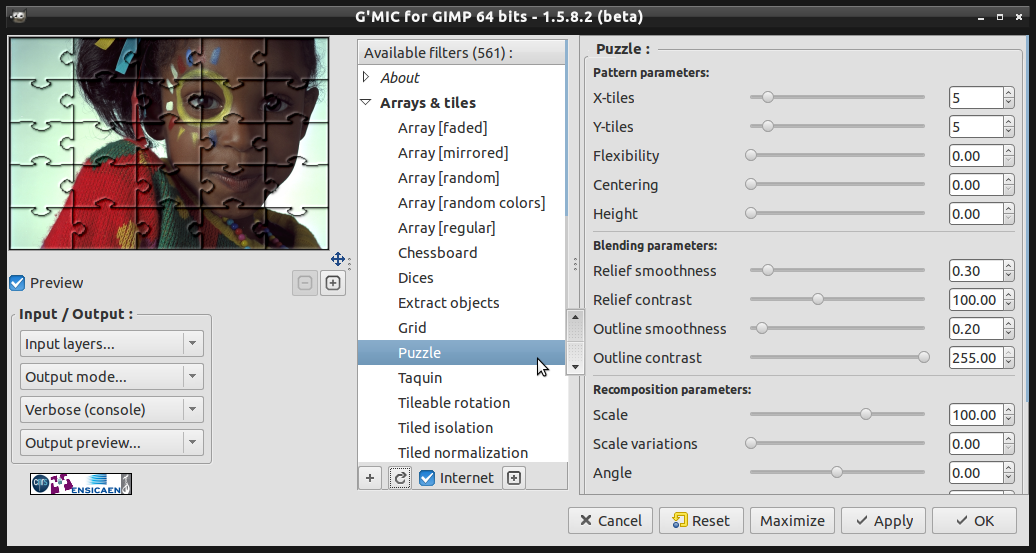The height and width of the screenshot is (553, 1036).
Task: Click the Height value field
Action: point(976,214)
